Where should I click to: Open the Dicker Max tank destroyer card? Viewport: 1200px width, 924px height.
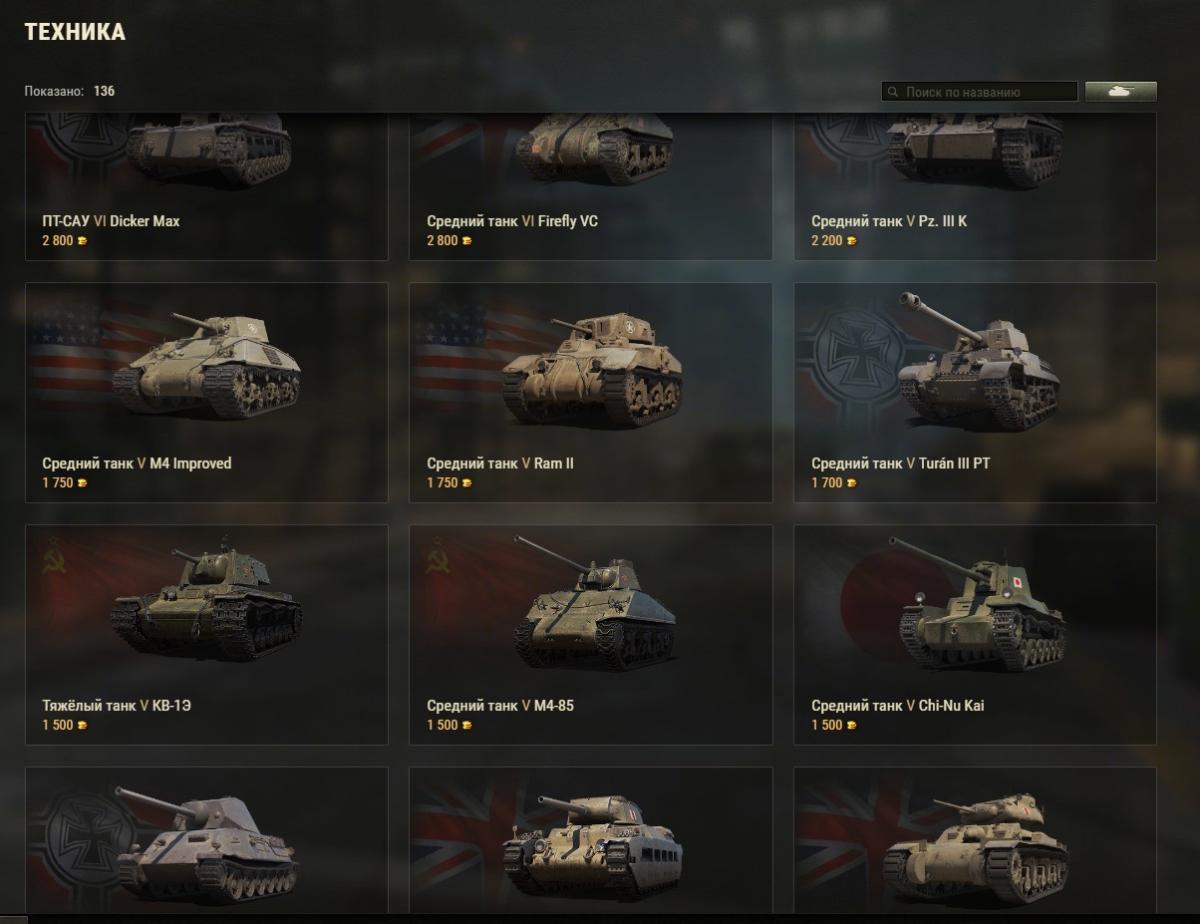coord(206,186)
